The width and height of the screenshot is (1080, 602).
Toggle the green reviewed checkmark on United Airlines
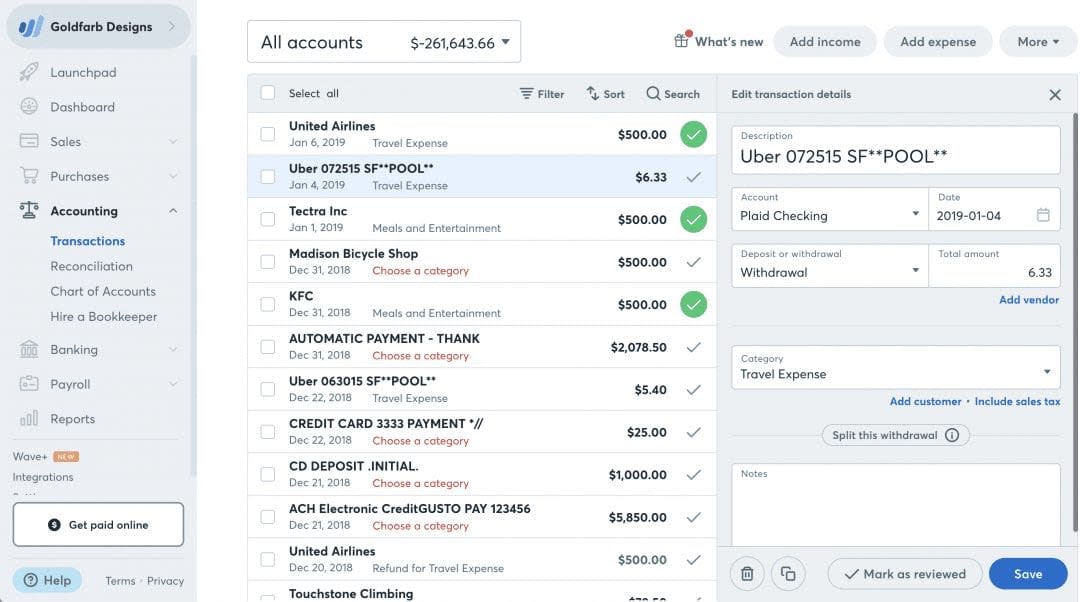click(x=695, y=132)
